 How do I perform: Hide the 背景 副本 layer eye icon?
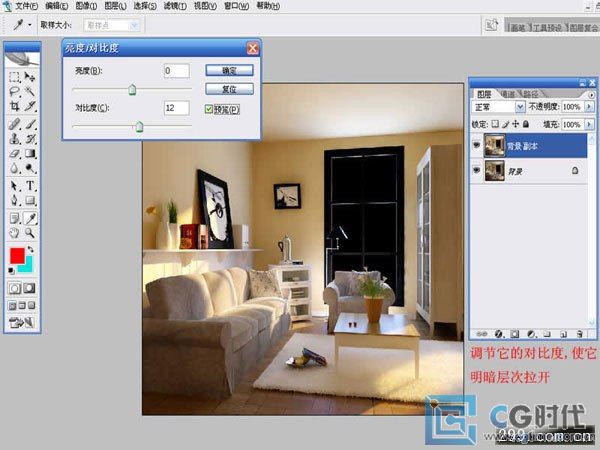(x=476, y=145)
